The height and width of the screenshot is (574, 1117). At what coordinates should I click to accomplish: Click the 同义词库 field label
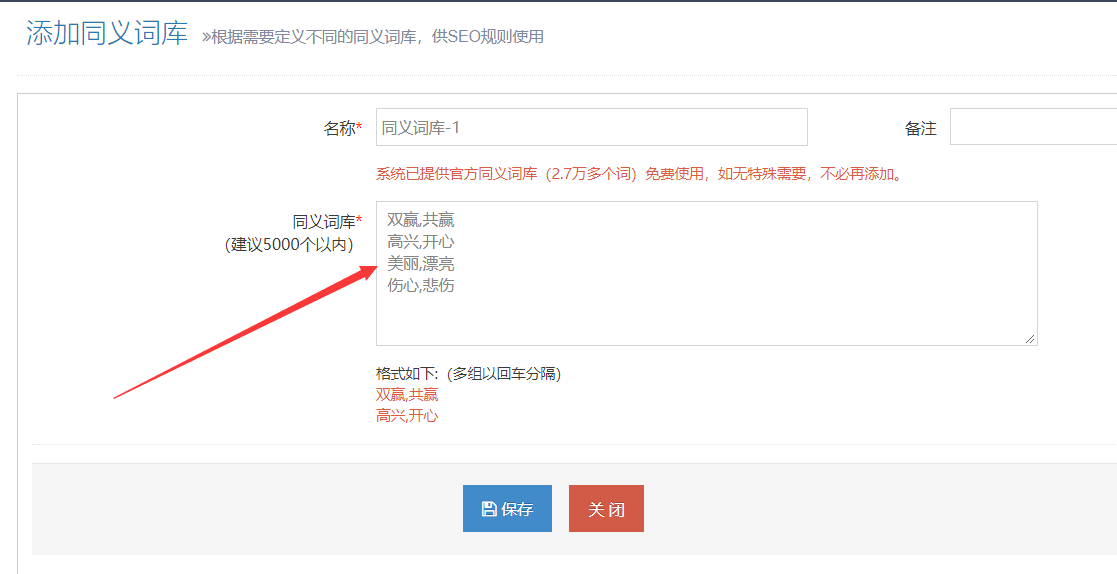point(328,222)
